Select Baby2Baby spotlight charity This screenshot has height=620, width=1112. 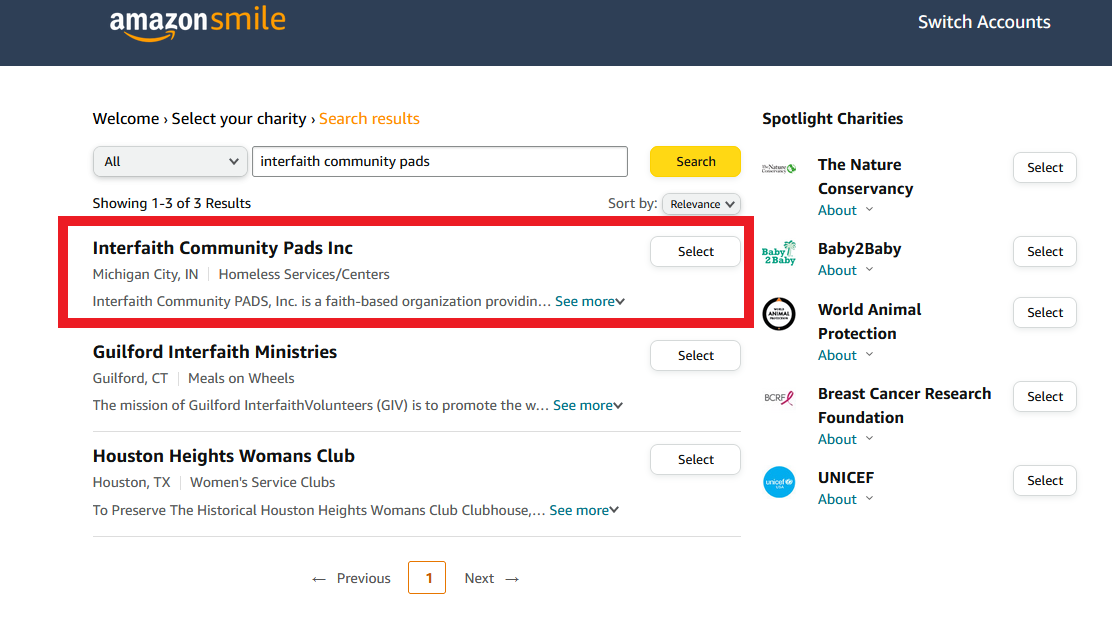1045,252
